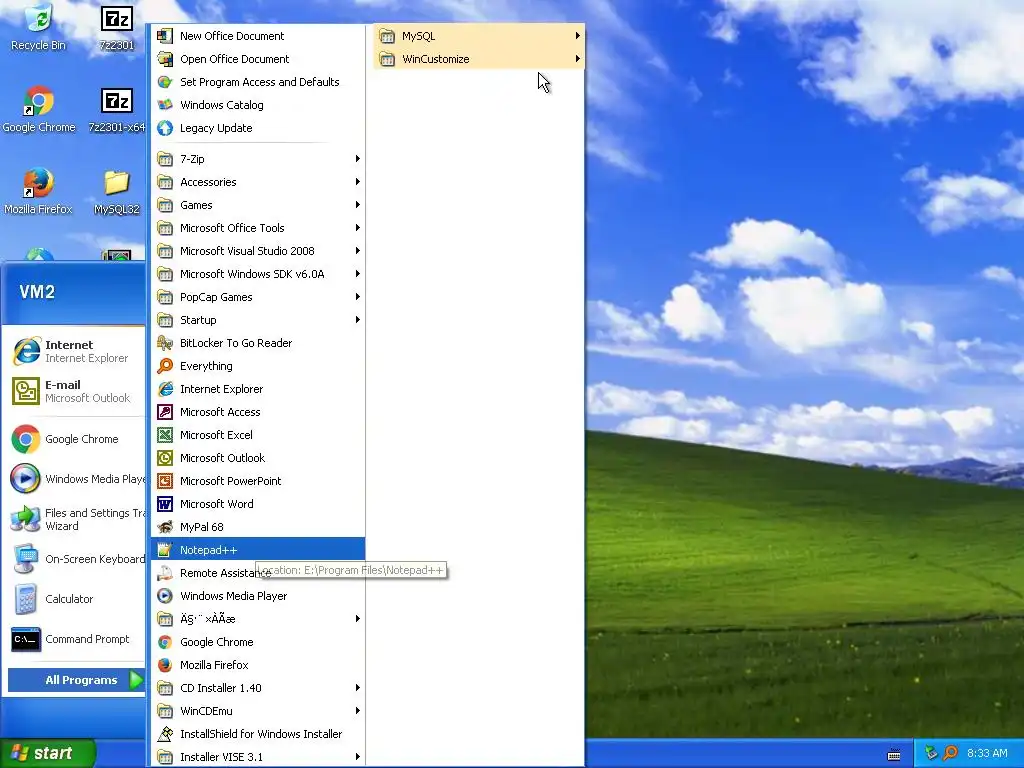Click the Microsoft PowerPoint icon
Viewport: 1024px width, 768px height.
point(165,481)
